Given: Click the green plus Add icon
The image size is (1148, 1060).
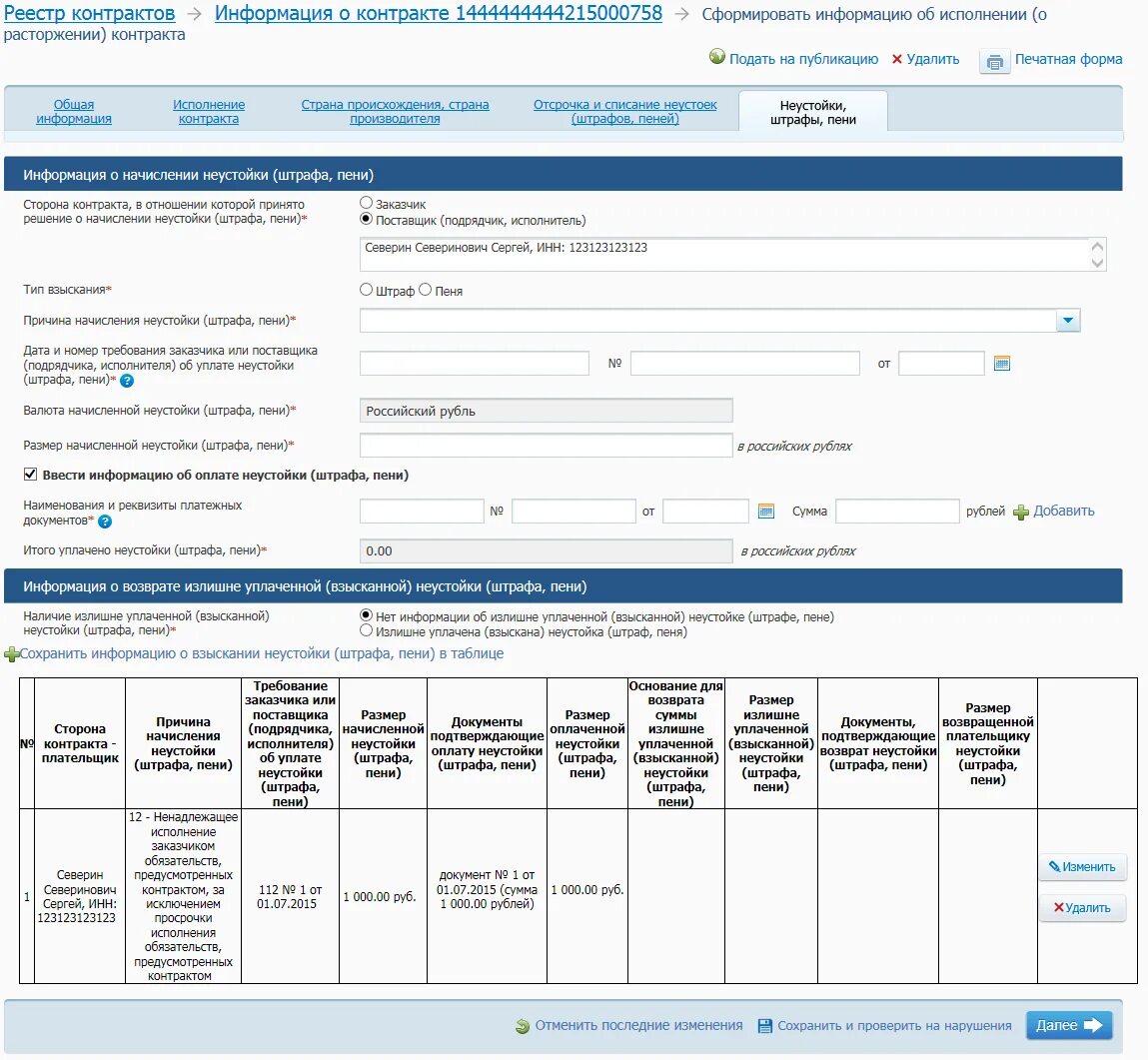Looking at the screenshot, I should point(1020,513).
